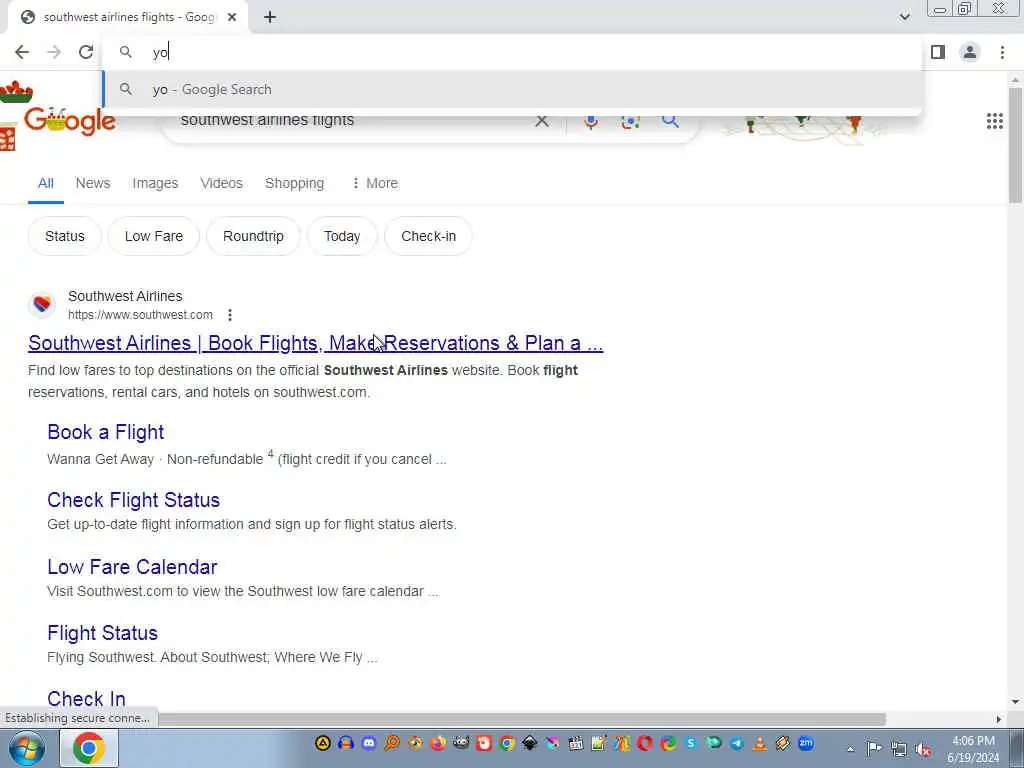Open the Book a Flight sitelink

point(106,432)
